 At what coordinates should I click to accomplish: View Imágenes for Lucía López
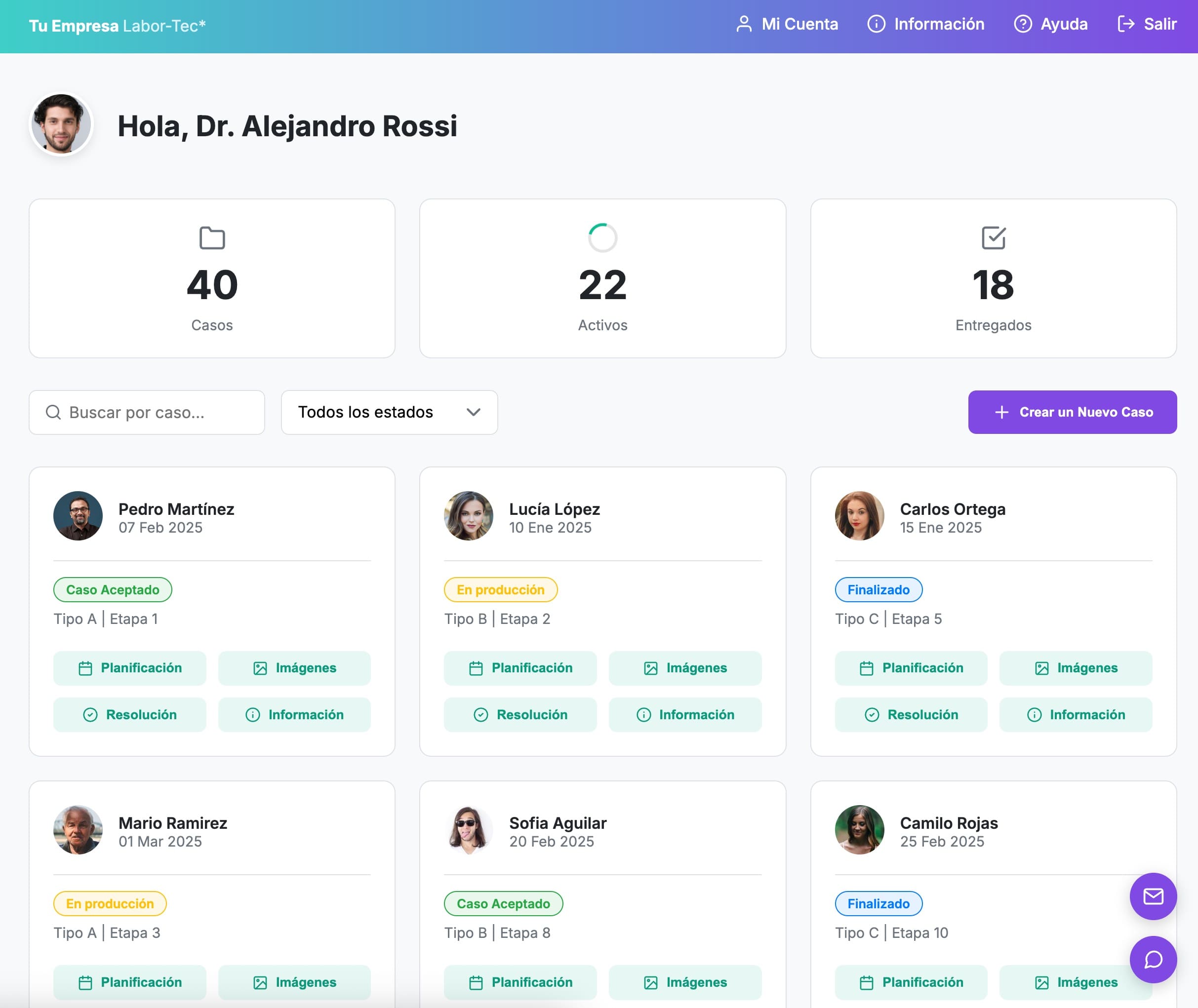pyautogui.click(x=685, y=668)
